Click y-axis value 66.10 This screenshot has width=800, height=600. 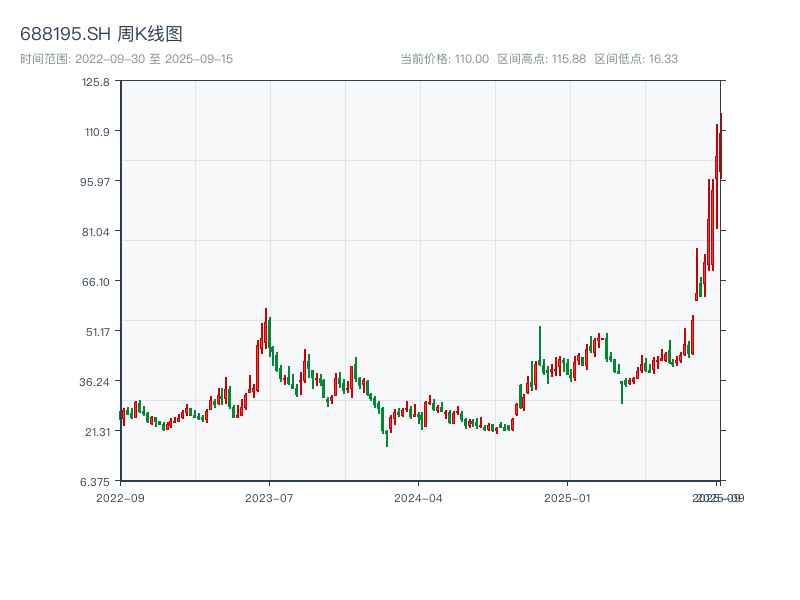[96, 282]
